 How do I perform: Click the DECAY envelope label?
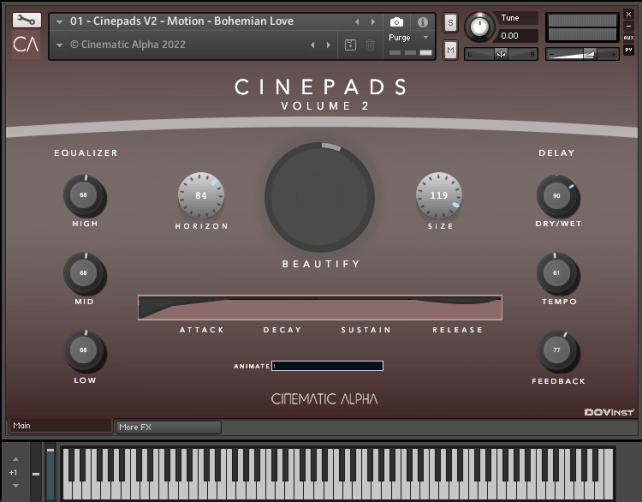point(283,330)
